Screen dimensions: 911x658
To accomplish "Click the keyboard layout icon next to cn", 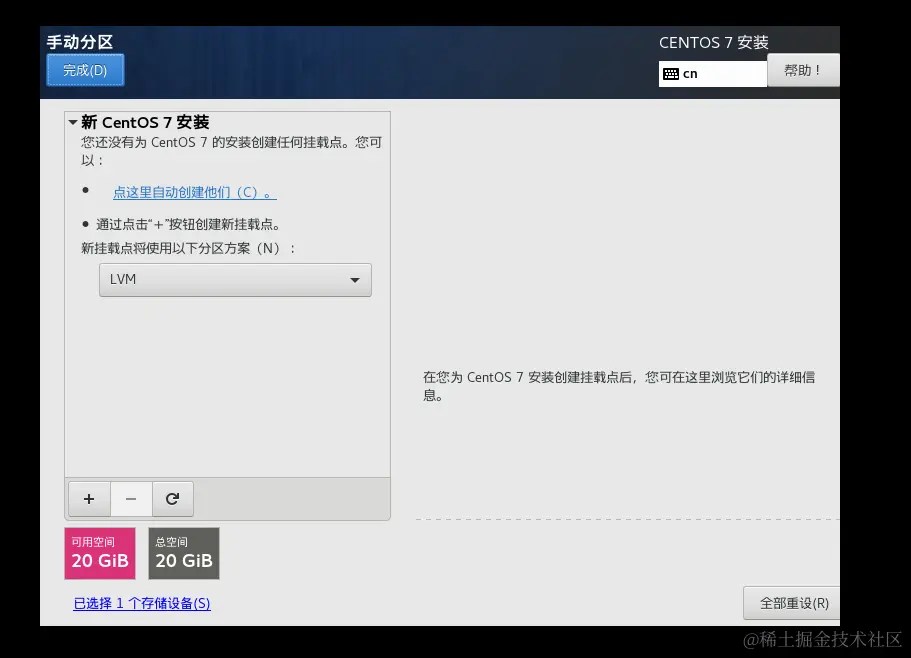I will pos(671,74).
